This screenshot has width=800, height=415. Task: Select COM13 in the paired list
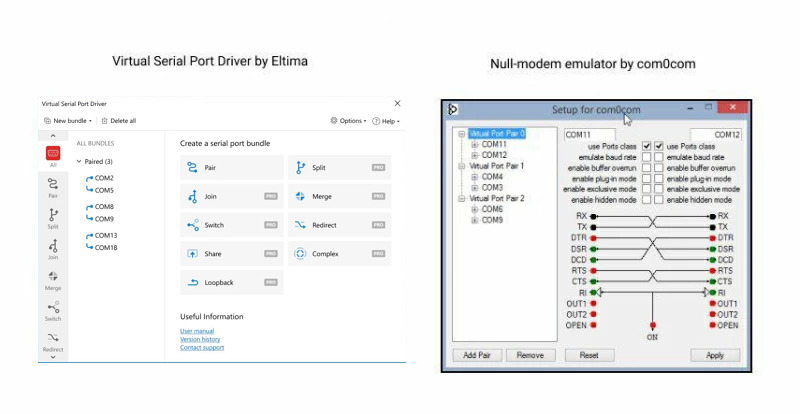tap(106, 235)
